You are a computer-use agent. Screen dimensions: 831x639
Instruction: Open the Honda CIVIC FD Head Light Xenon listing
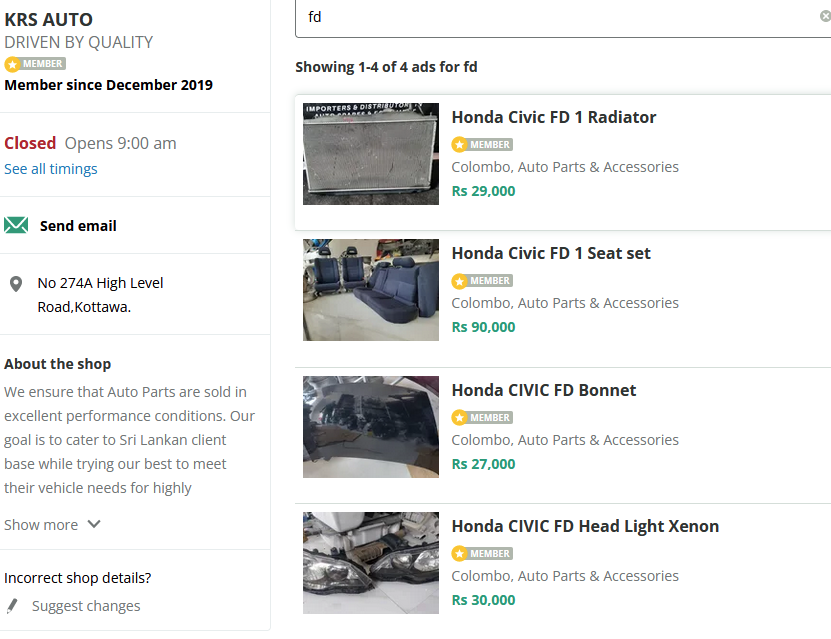[x=585, y=526]
